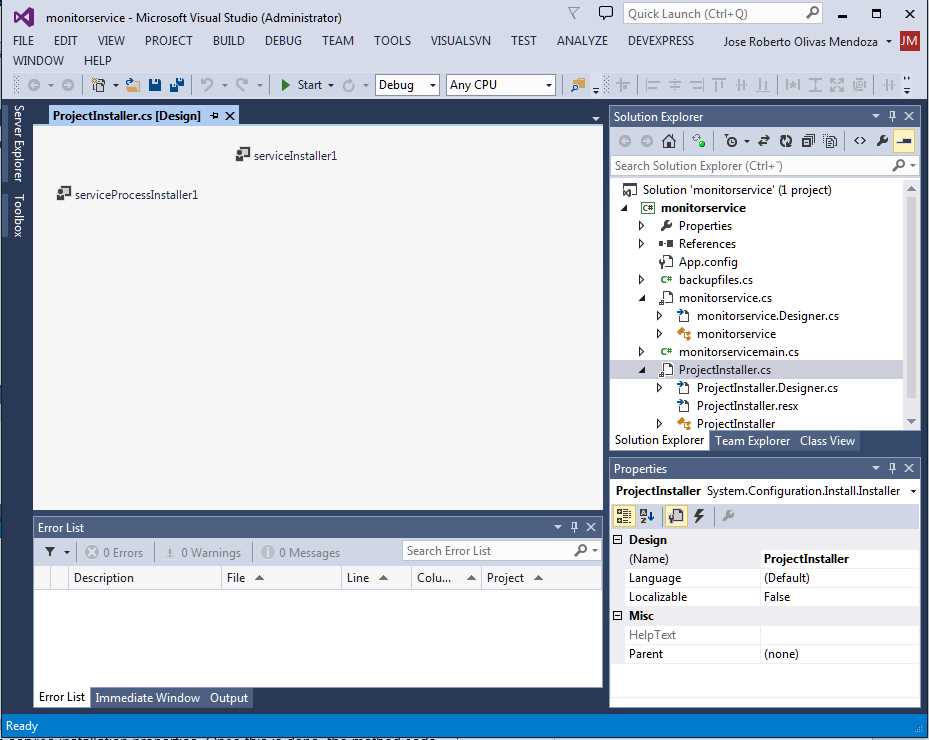Screen dimensions: 929x740
Task: Open the Properties object selector dropdown
Action: [913, 491]
